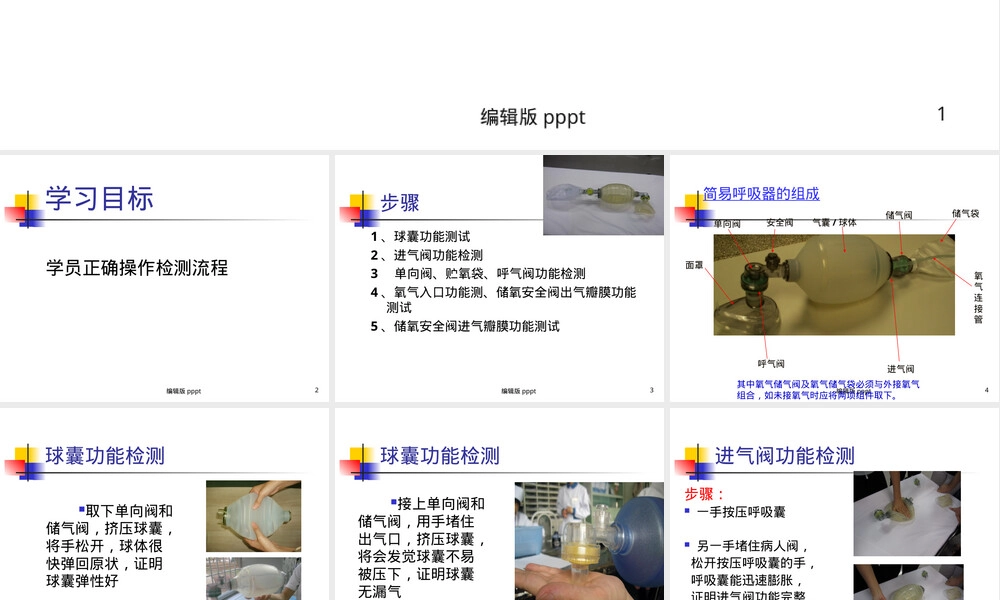Screen dimensions: 1000x600
Task: Click the text 学员正确操作检测流程
Action: [137, 268]
